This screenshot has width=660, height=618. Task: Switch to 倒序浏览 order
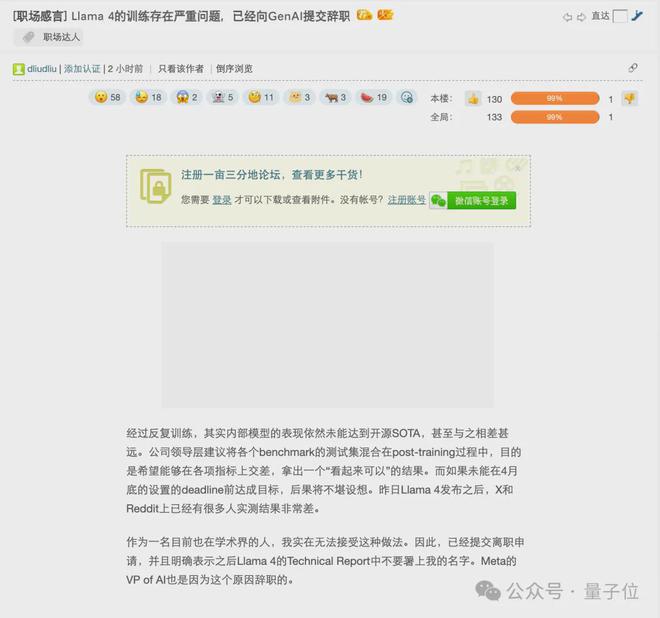click(234, 69)
